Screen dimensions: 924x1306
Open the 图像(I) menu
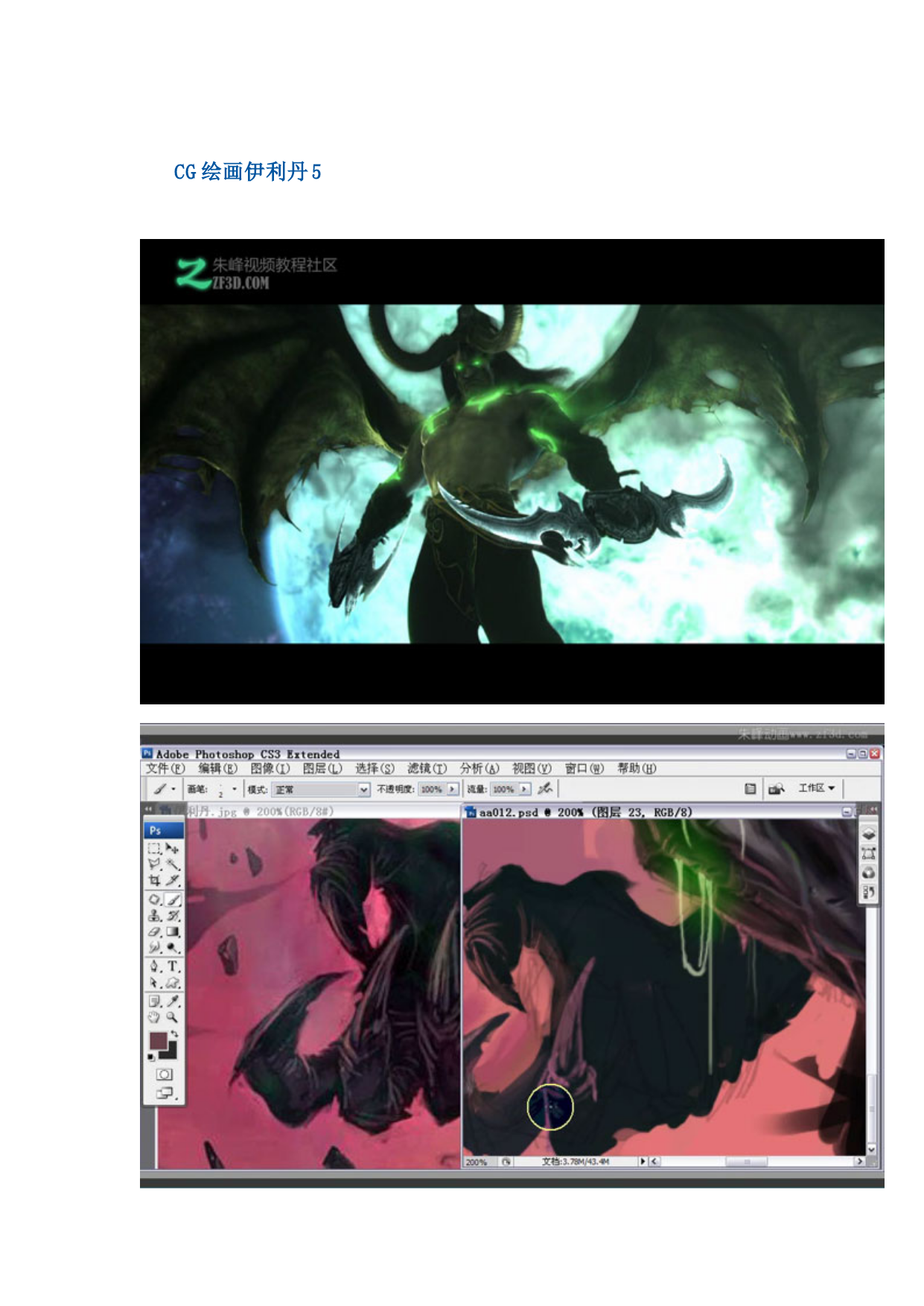(x=270, y=768)
